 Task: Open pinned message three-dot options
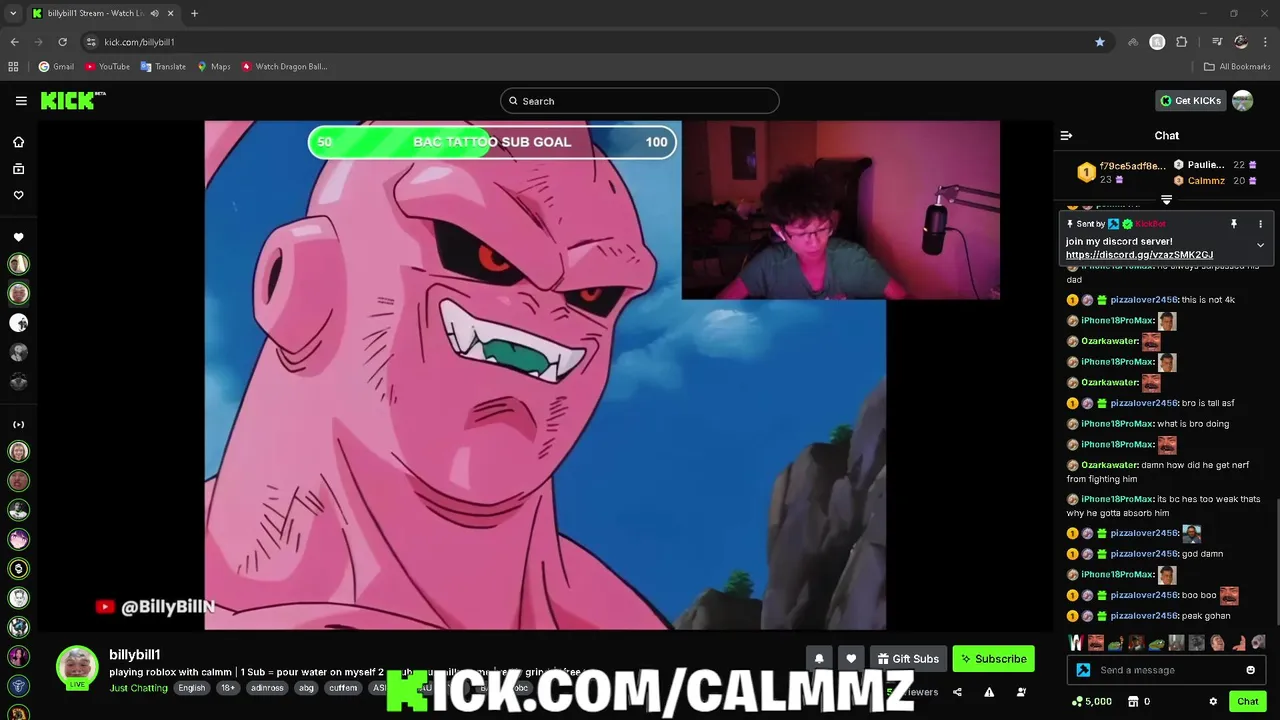(1260, 224)
